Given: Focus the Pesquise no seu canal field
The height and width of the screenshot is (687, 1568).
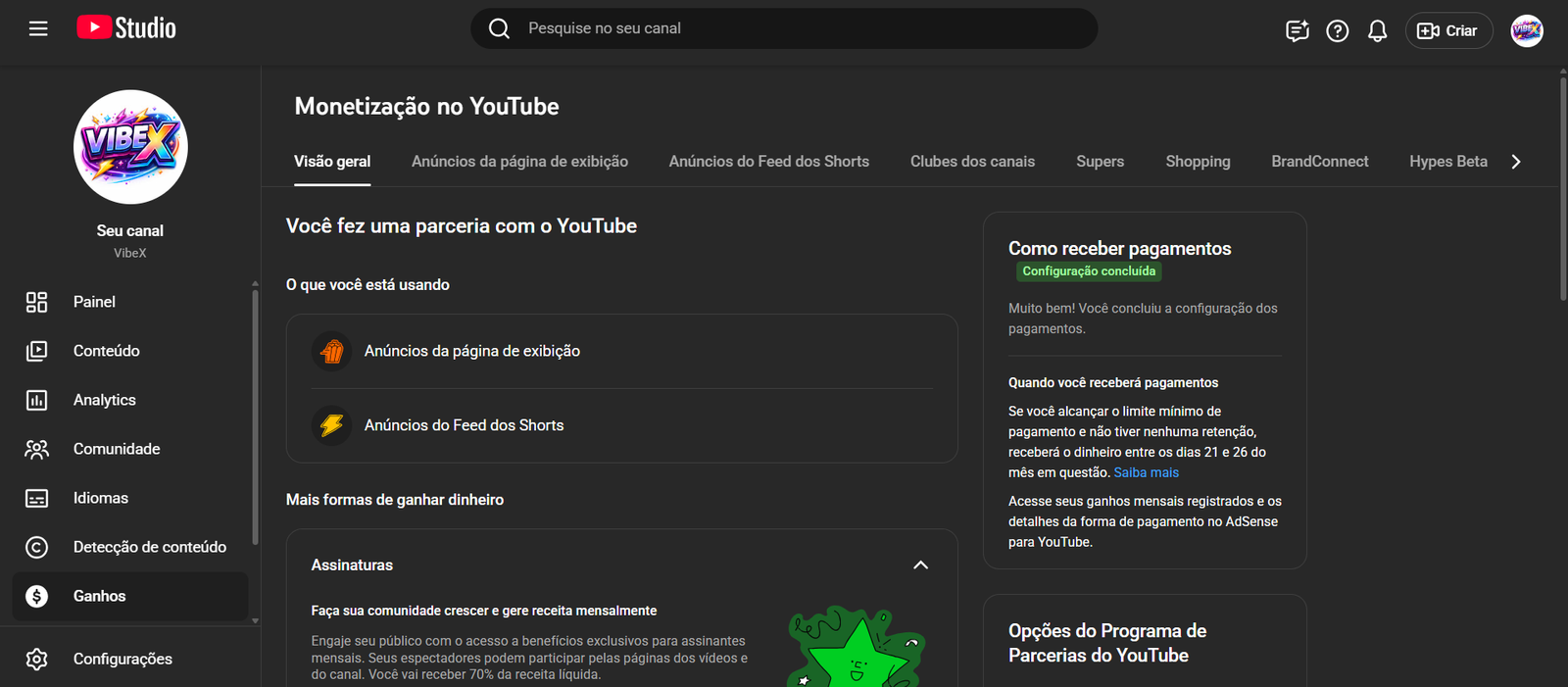Looking at the screenshot, I should pyautogui.click(x=784, y=28).
